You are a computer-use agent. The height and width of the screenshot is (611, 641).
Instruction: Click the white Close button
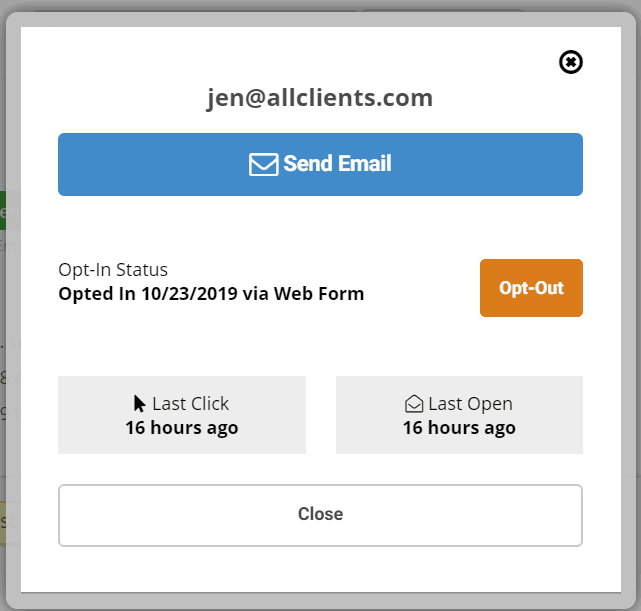(x=320, y=515)
